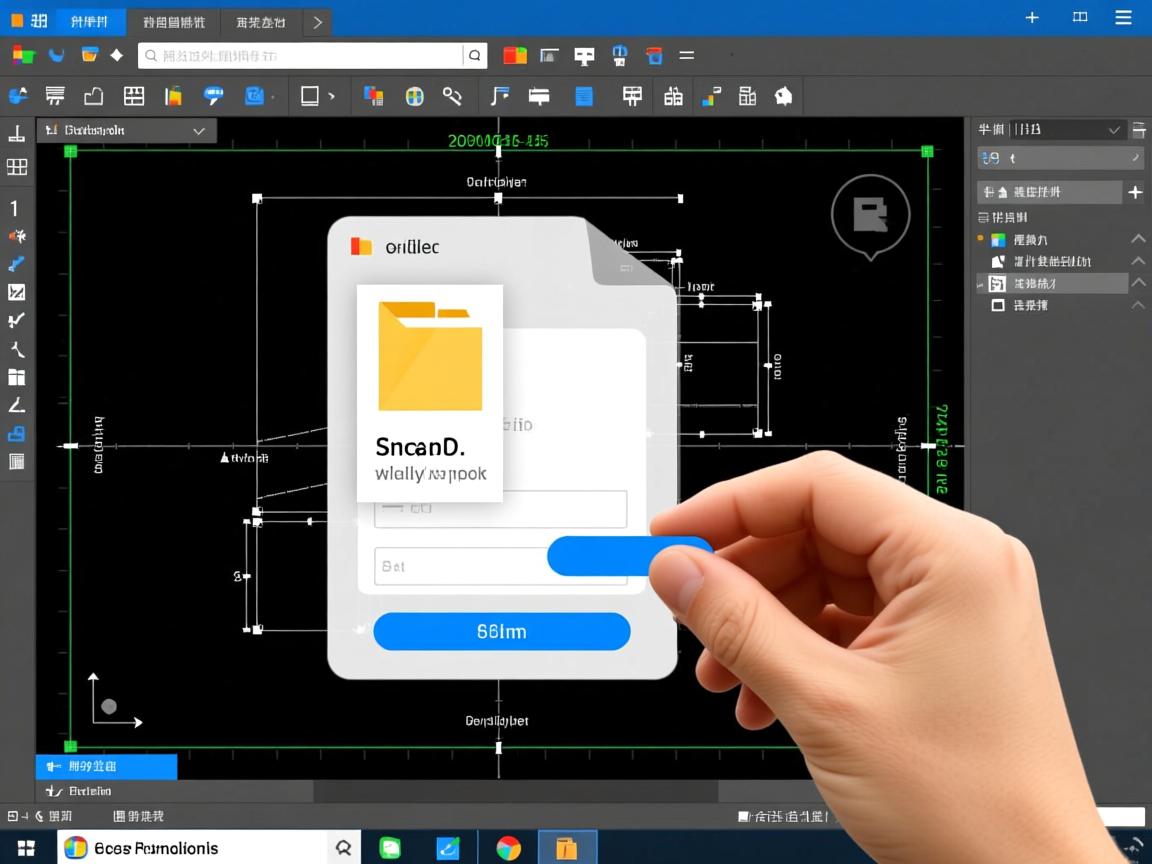Click the blue document icon in toolbar

[584, 96]
